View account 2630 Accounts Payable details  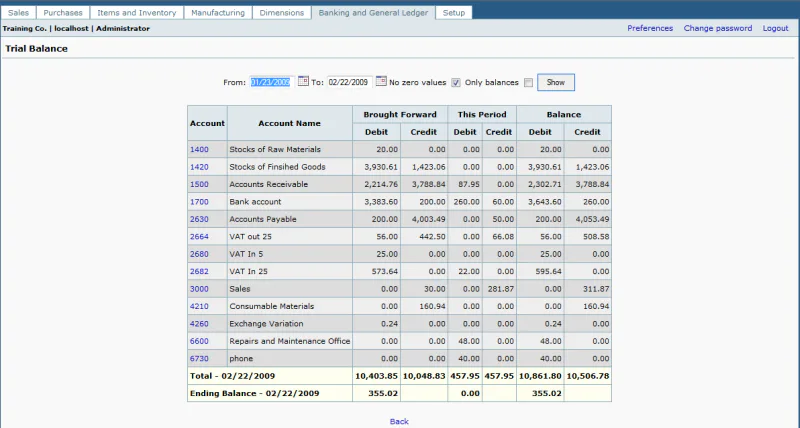199,219
